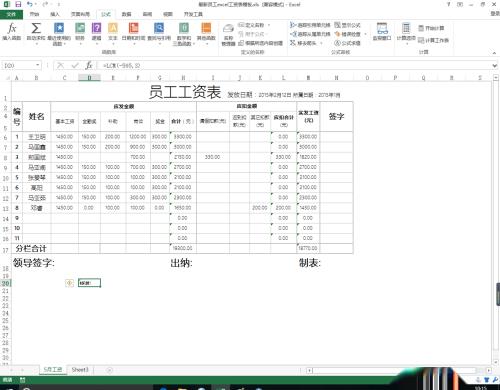The image size is (500, 390).
Task: Open the Watch Window icon
Action: [x=382, y=32]
